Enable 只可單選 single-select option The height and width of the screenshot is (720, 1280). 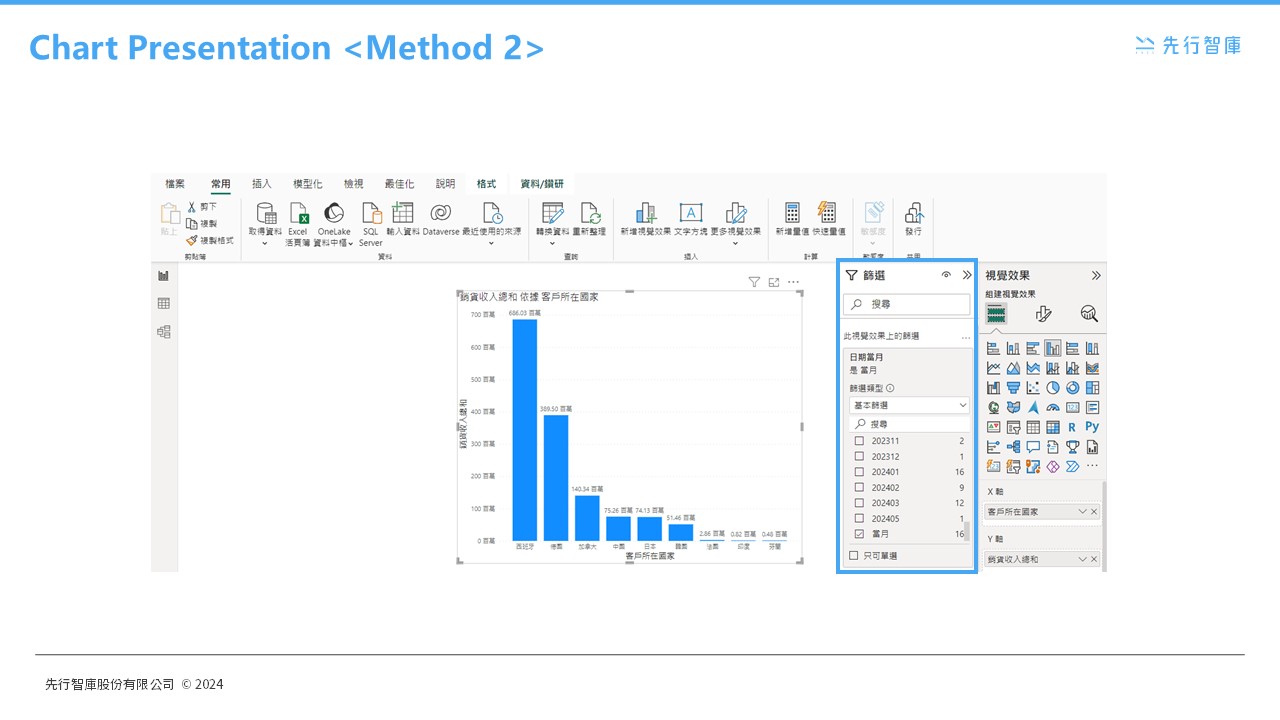click(x=852, y=555)
